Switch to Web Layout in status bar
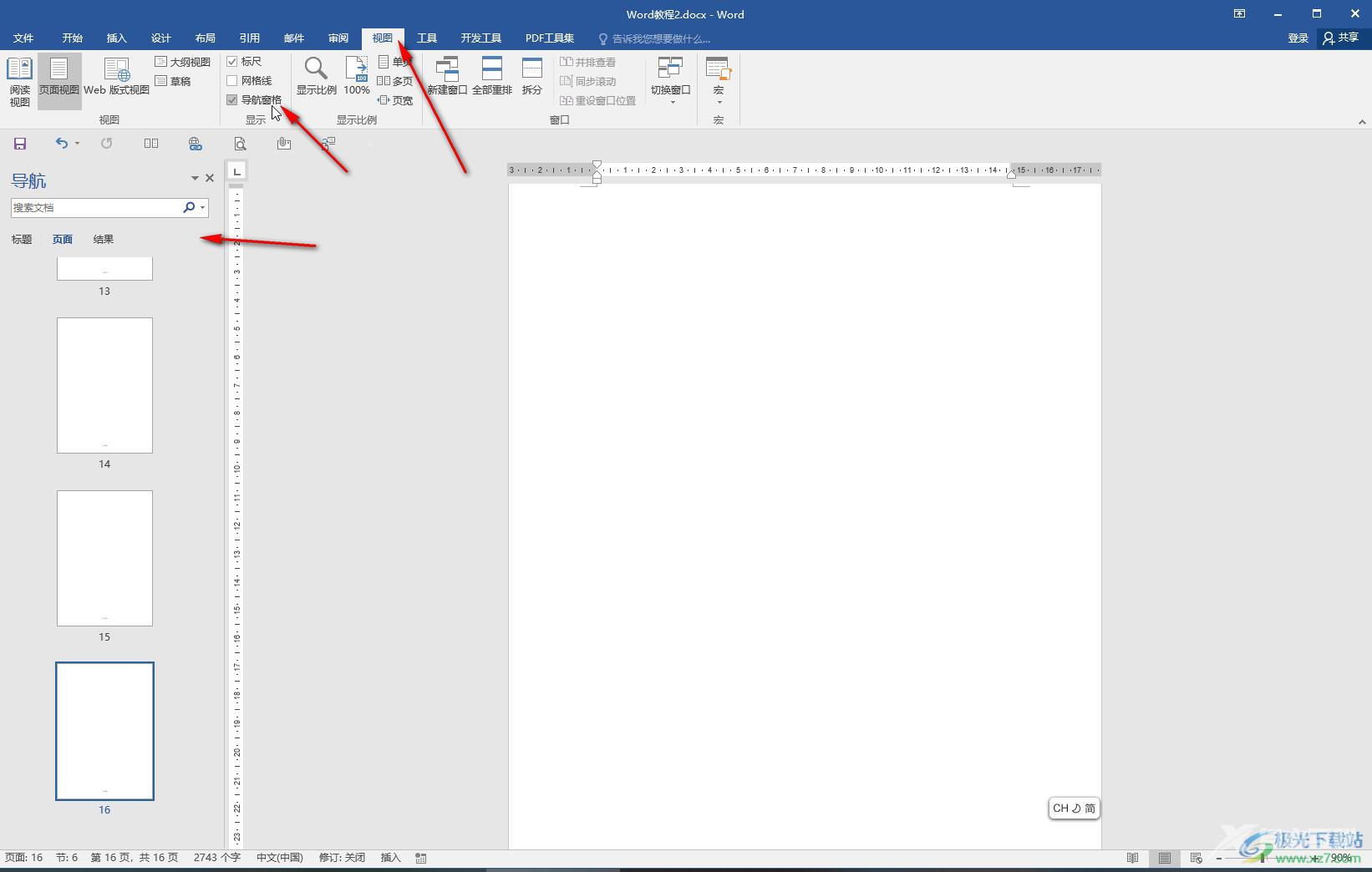This screenshot has height=872, width=1372. click(1197, 858)
